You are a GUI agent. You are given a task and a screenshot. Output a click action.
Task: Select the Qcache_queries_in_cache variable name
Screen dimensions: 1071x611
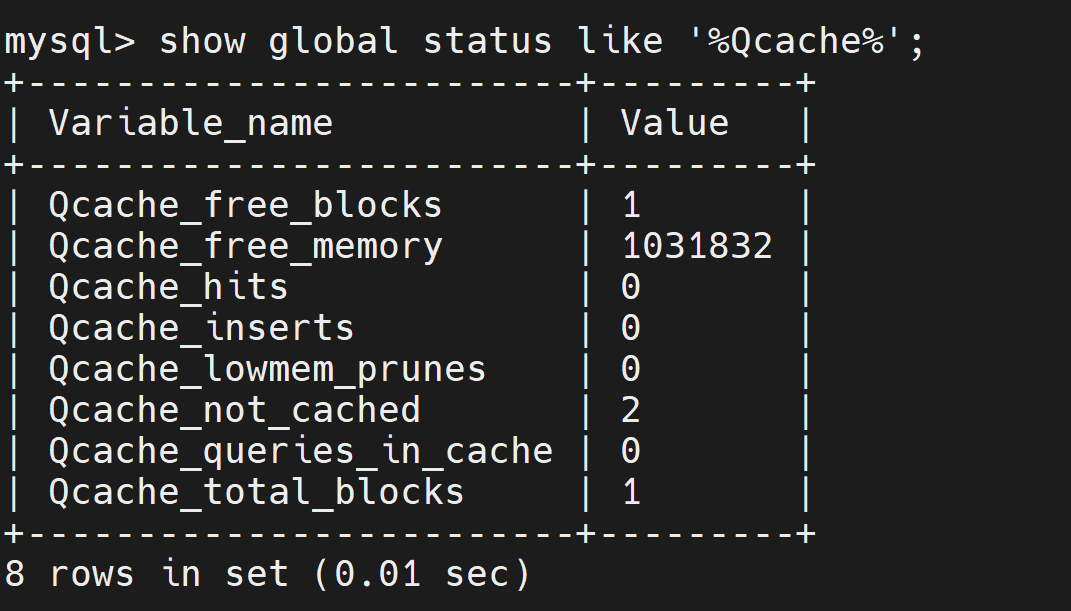(300, 452)
